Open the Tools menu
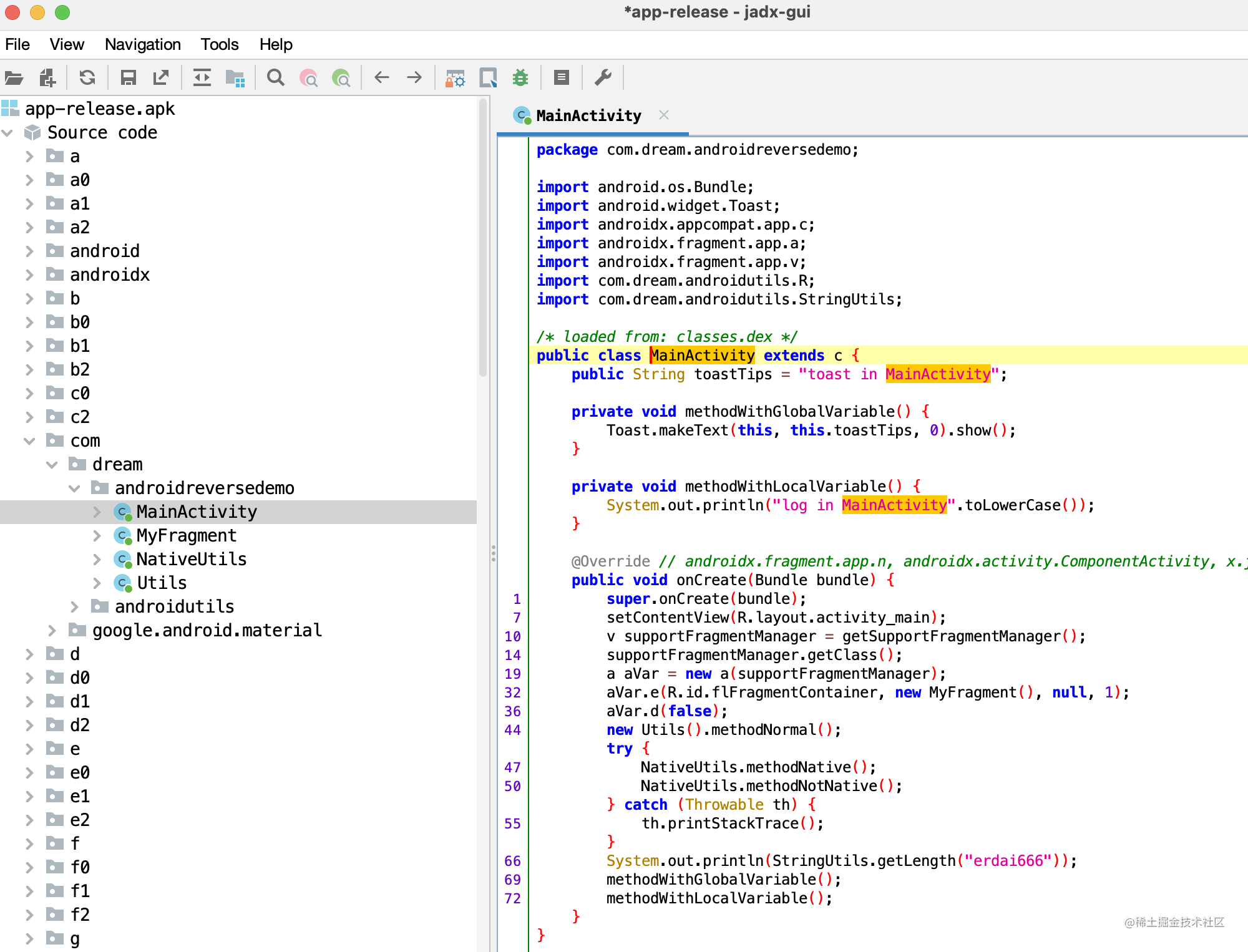This screenshot has width=1248, height=952. pos(219,44)
